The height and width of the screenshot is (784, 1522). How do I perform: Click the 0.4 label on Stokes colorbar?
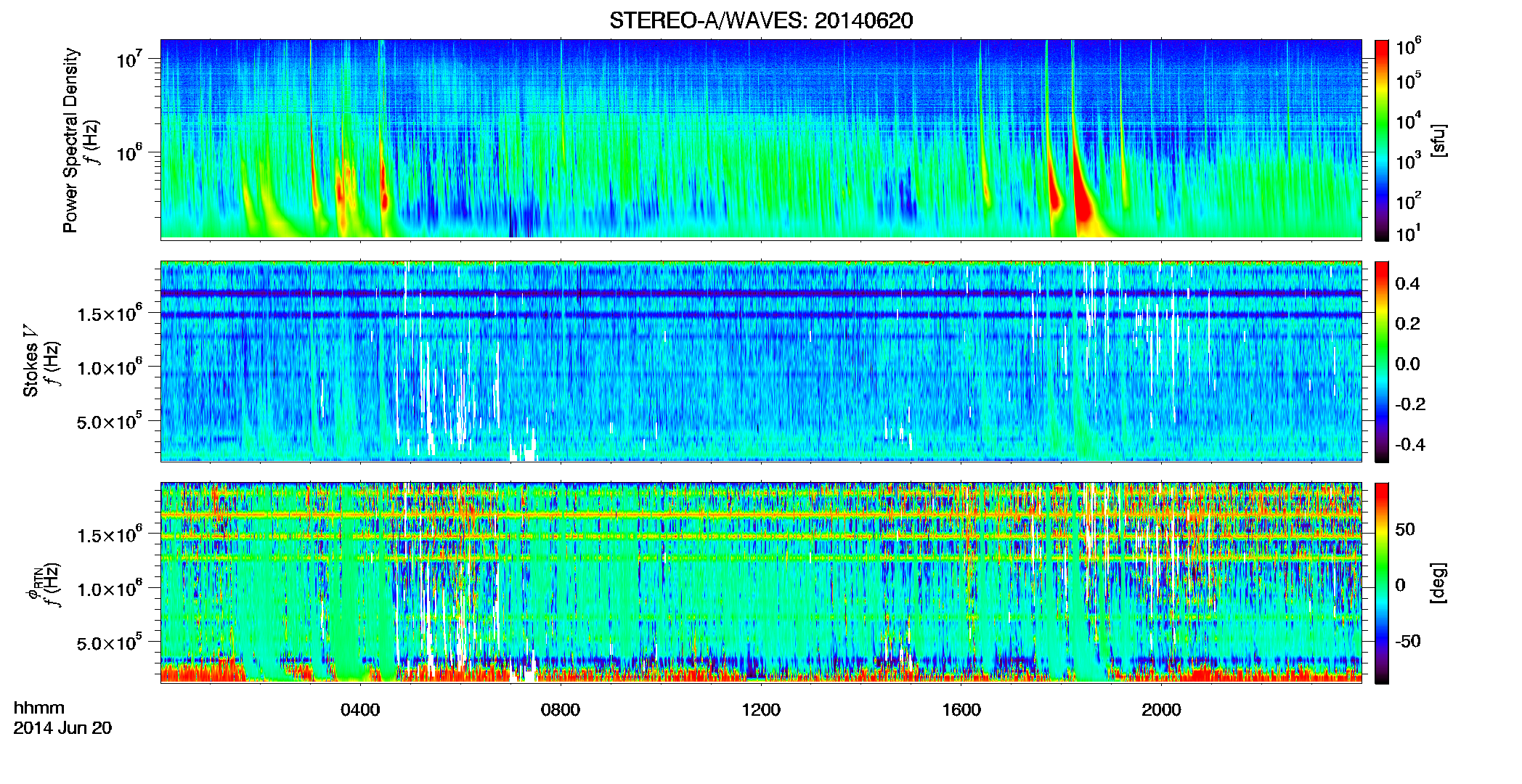[x=1408, y=284]
